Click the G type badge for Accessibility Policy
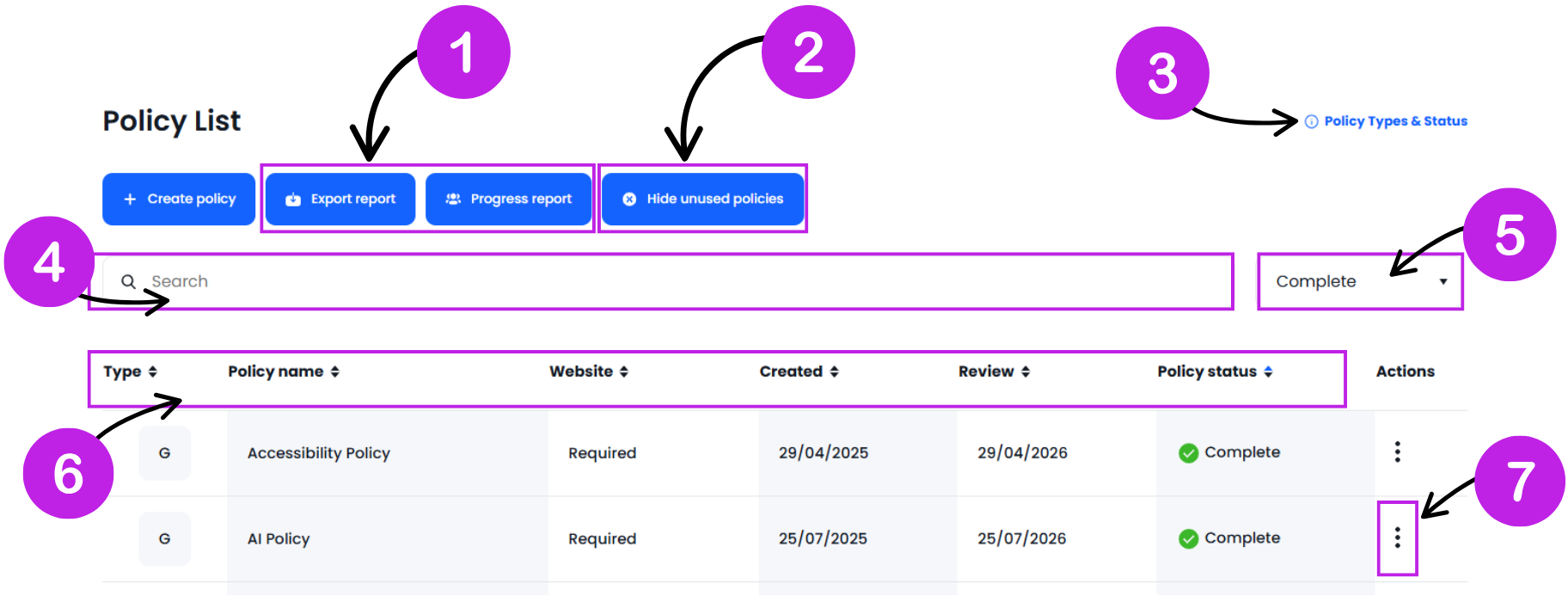 [164, 452]
